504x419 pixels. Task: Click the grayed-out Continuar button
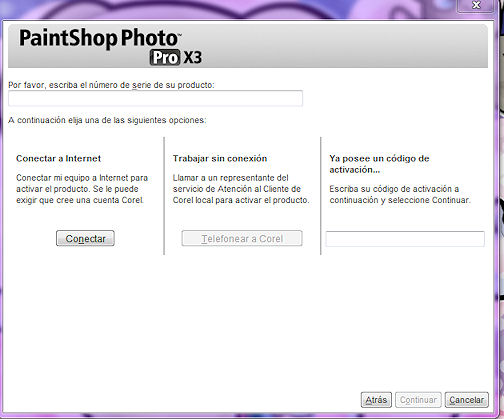(x=418, y=400)
